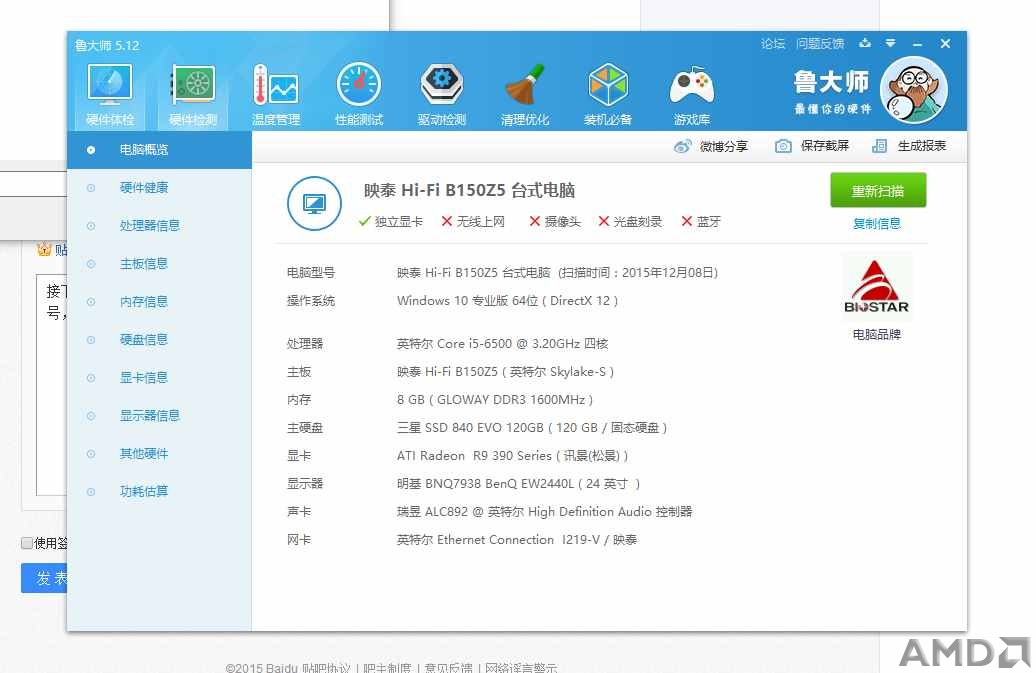The image size is (1036, 673).
Task: Click the 三星 SSD 840 EVO value
Action: click(532, 427)
